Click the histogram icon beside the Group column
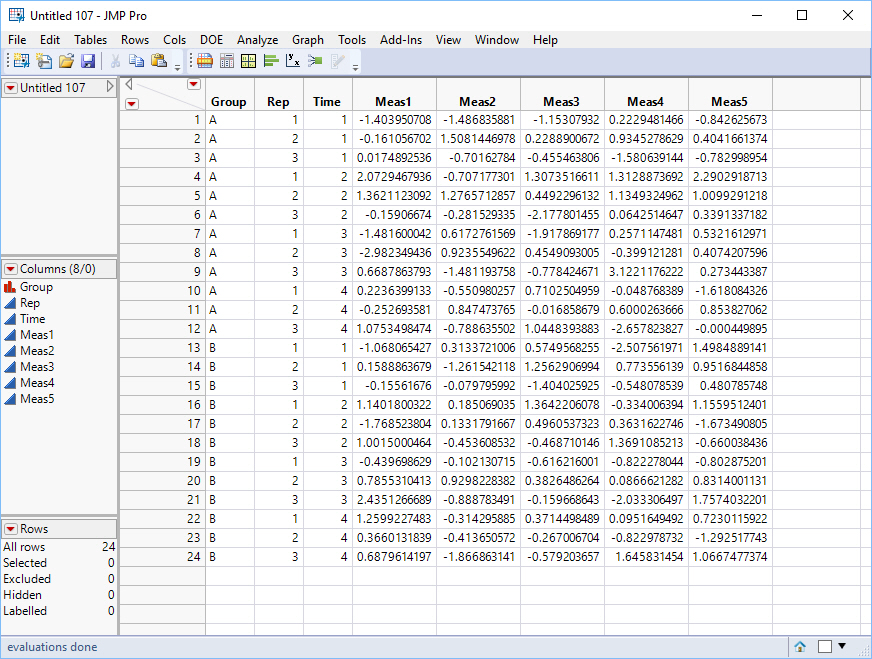The width and height of the screenshot is (872, 659). tap(9, 289)
